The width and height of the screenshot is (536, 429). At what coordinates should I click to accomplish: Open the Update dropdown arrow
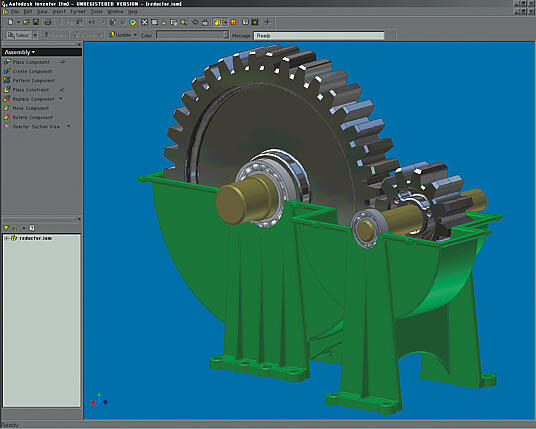point(135,35)
